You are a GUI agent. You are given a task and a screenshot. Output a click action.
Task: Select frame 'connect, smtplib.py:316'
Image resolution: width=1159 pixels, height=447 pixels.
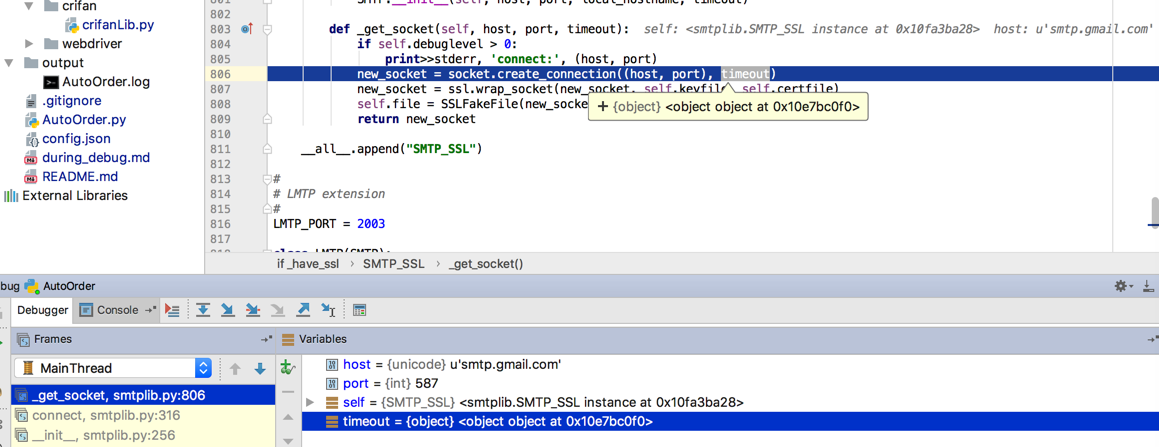(x=142, y=415)
